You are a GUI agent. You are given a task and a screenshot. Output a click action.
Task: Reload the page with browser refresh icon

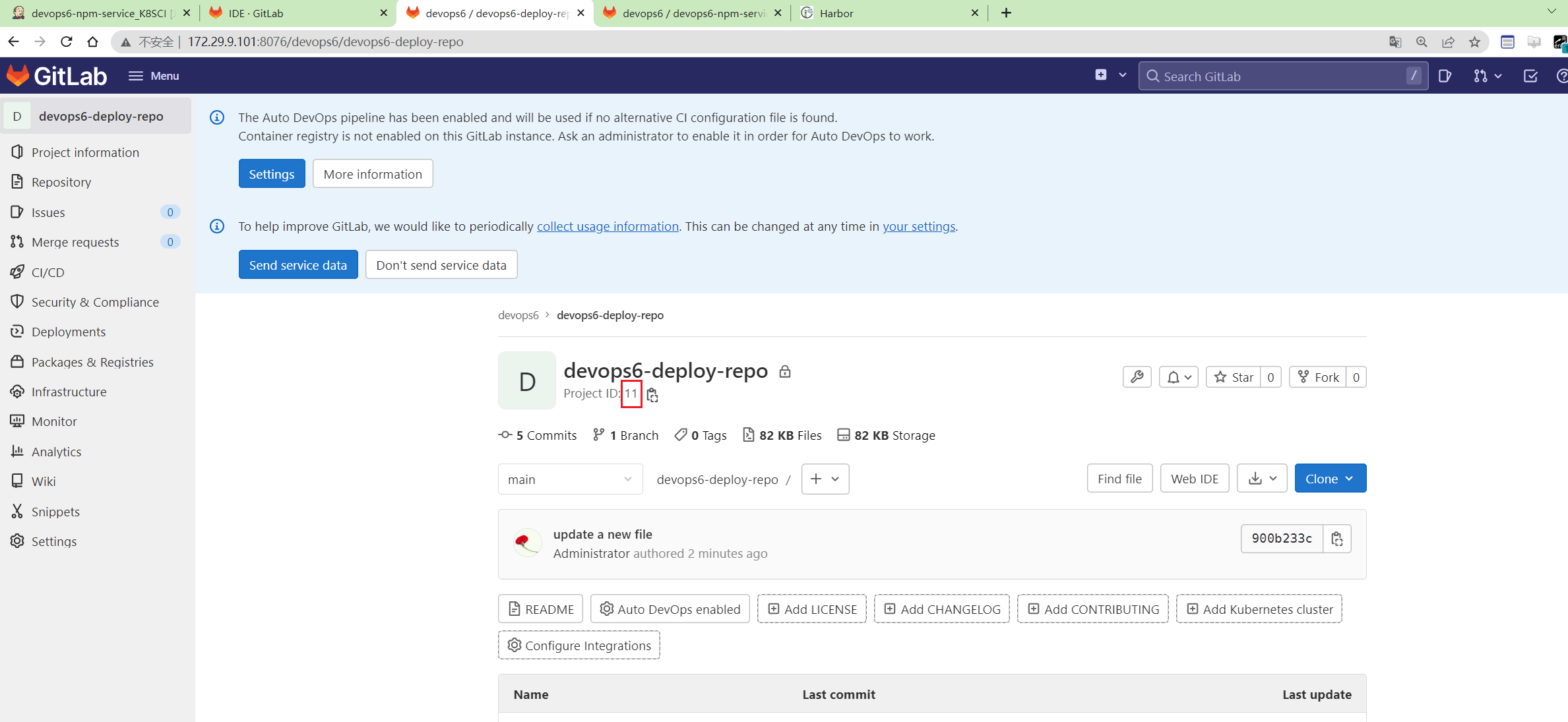coord(66,42)
